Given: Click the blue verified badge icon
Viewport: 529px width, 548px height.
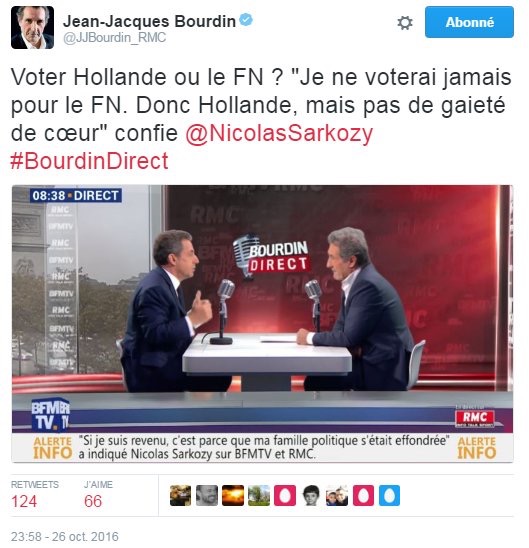Looking at the screenshot, I should 246,20.
